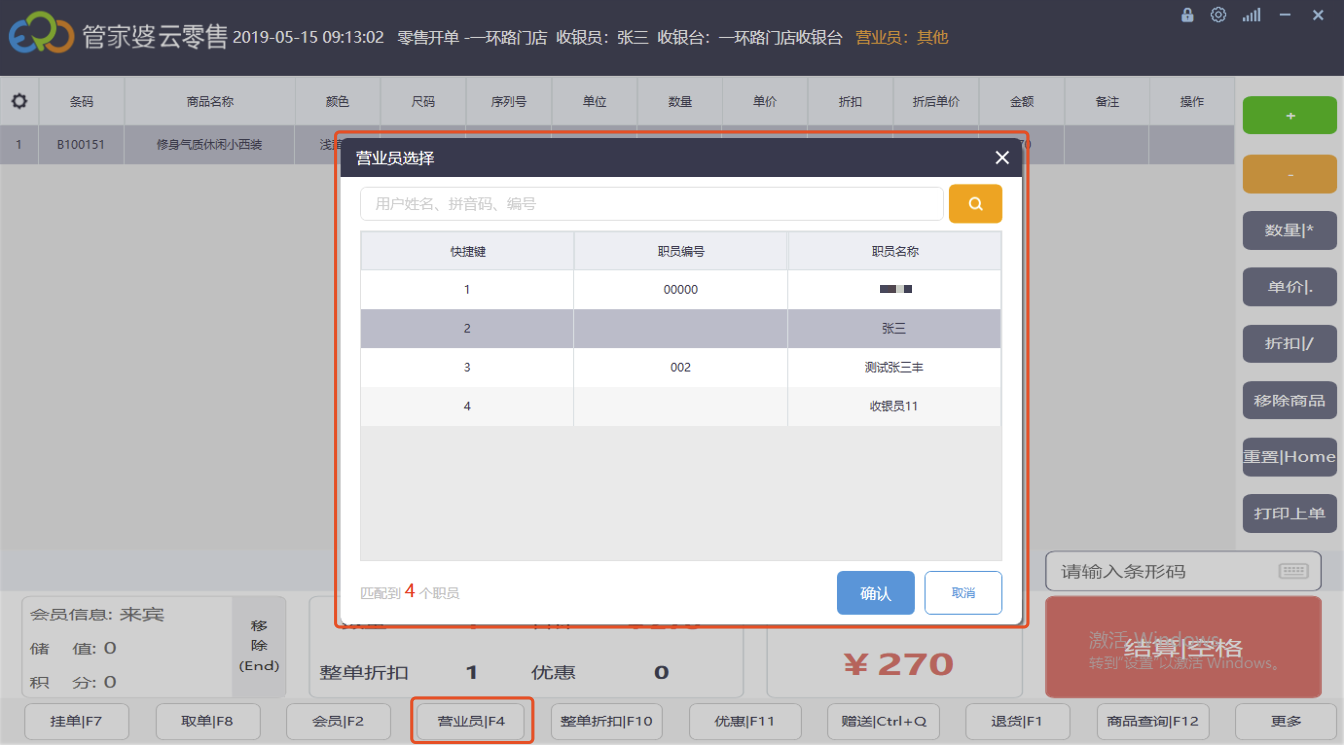This screenshot has height=745, width=1344.
Task: Click the 移除商品 button
Action: click(1289, 400)
